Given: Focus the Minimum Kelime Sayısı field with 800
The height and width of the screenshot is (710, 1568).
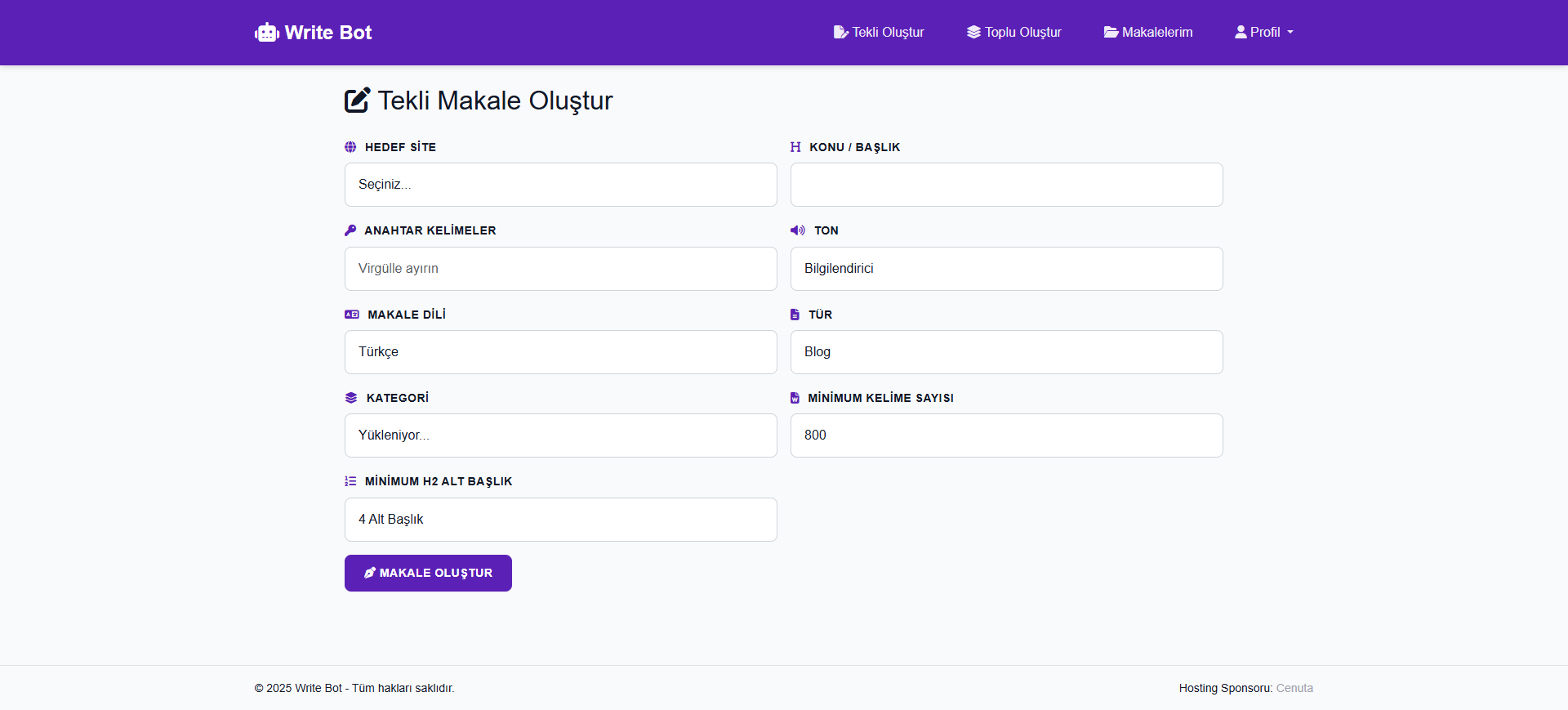Looking at the screenshot, I should (x=1007, y=435).
